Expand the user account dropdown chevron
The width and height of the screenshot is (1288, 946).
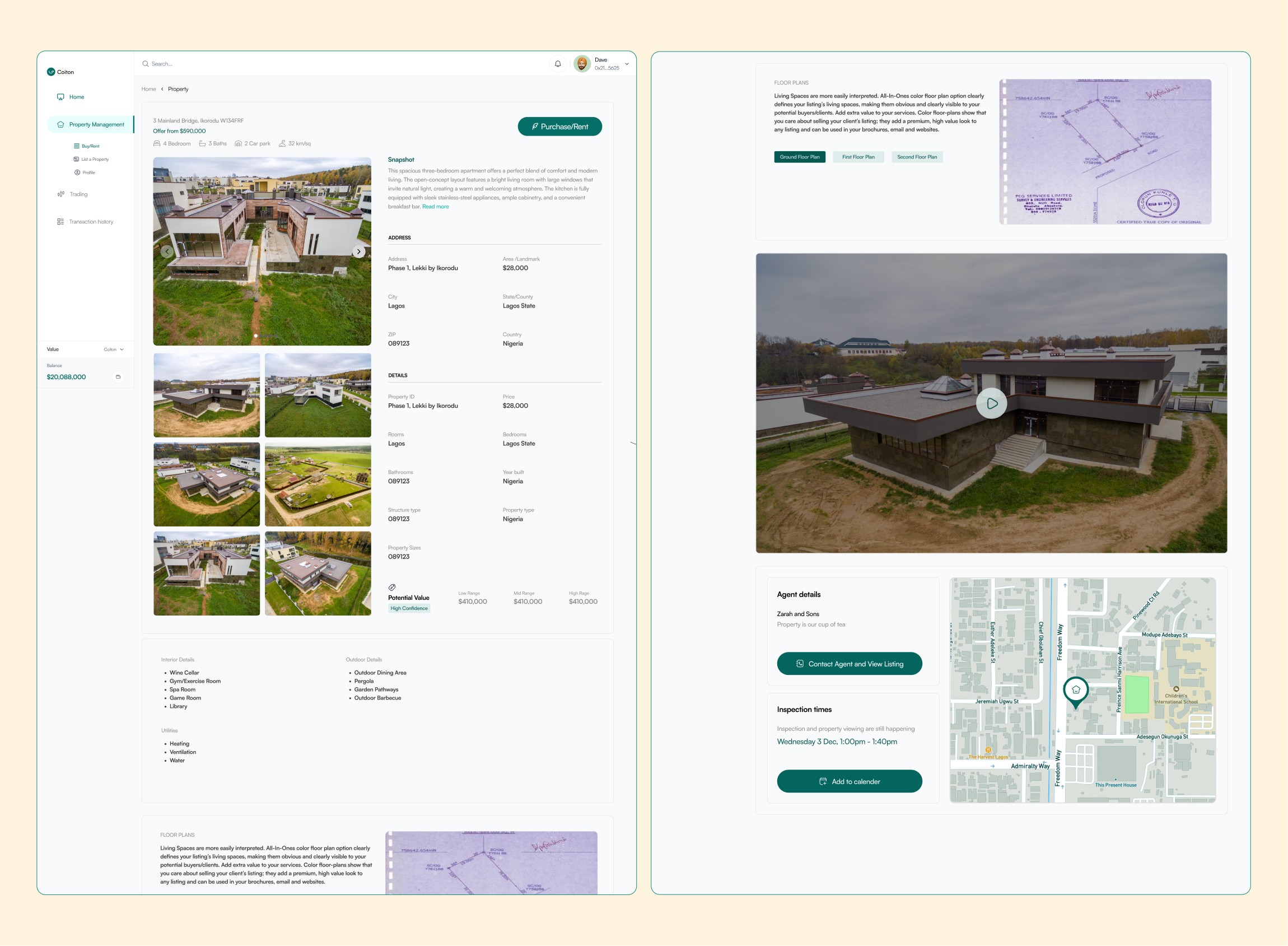click(627, 64)
